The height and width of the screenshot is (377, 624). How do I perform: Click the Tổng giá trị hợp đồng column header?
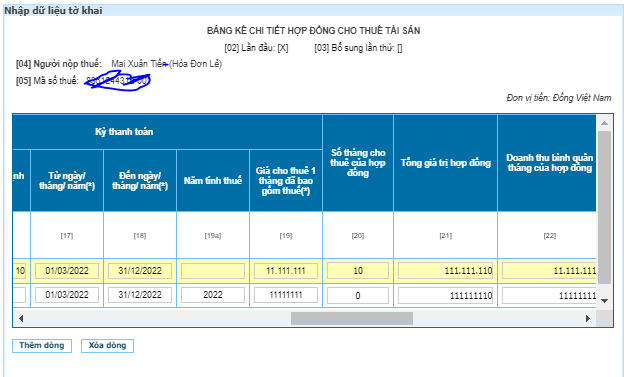[x=445, y=163]
